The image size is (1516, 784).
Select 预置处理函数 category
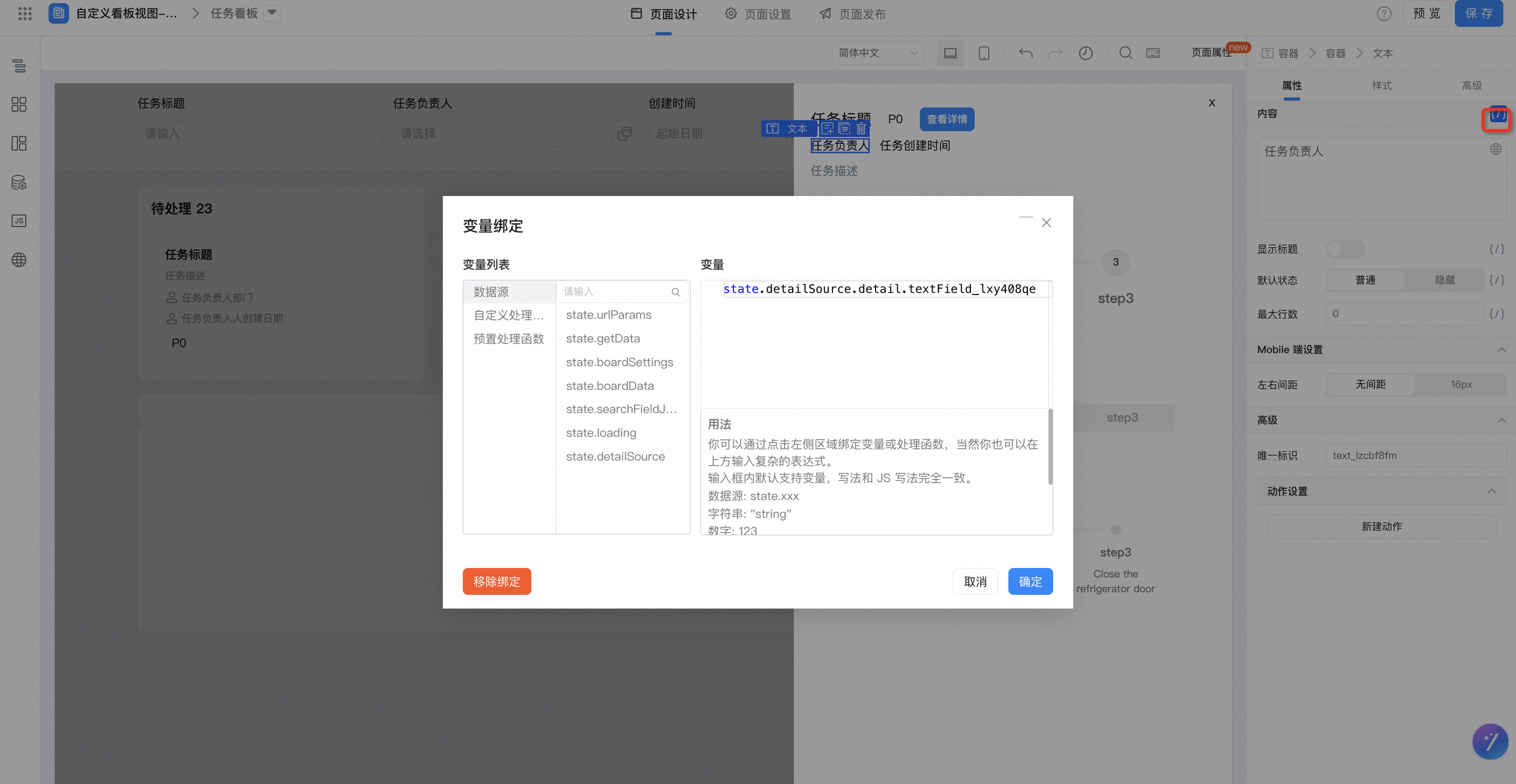tap(509, 339)
